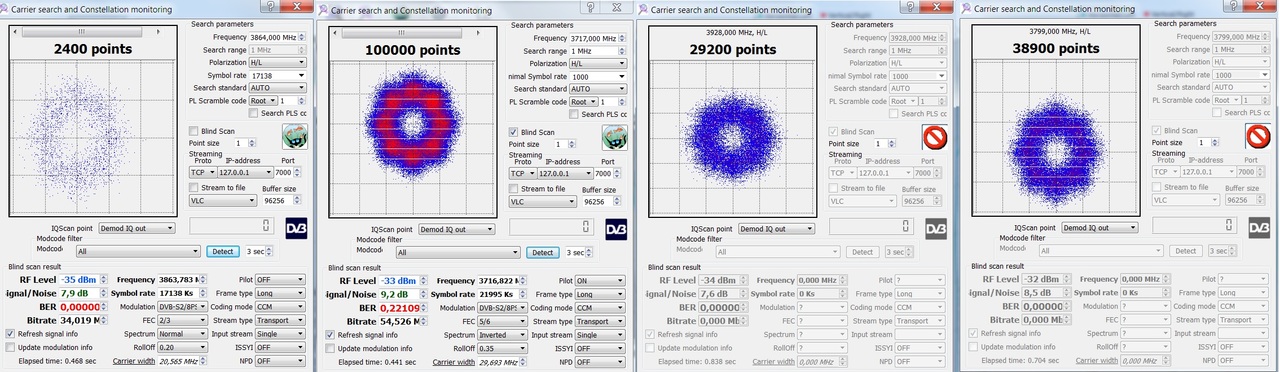The width and height of the screenshot is (1280, 372).
Task: Click the DVB logo in 3928 MHz window
Action: coord(936,228)
